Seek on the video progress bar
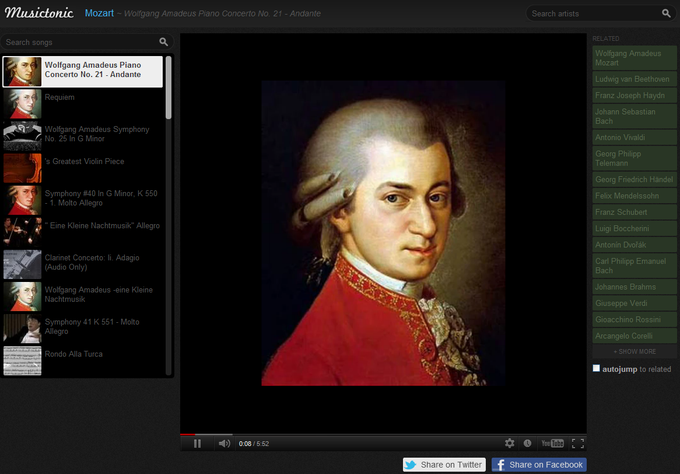Screen dimensions: 680x474 pos(383,434)
